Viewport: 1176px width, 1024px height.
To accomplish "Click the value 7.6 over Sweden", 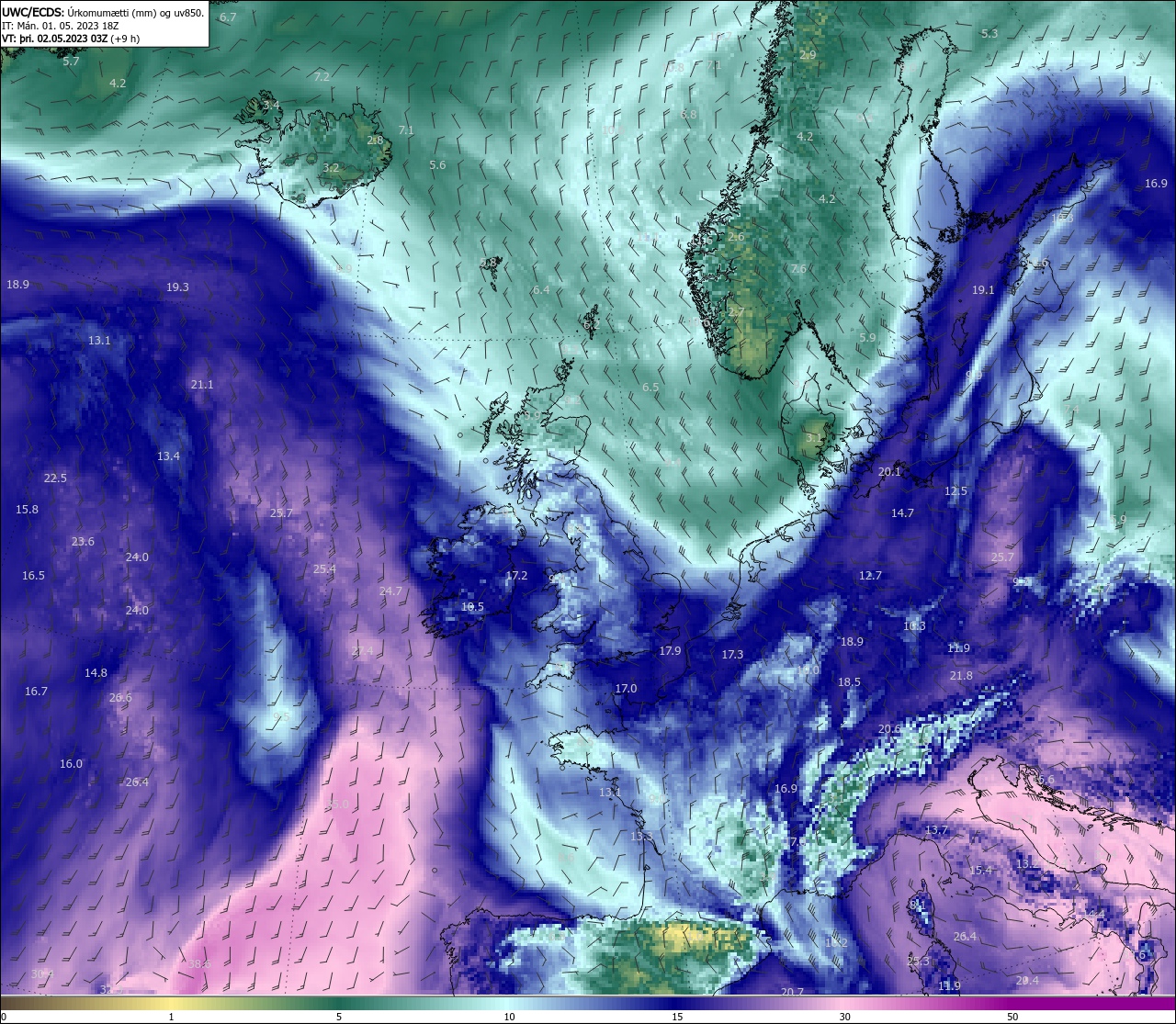I will [798, 269].
